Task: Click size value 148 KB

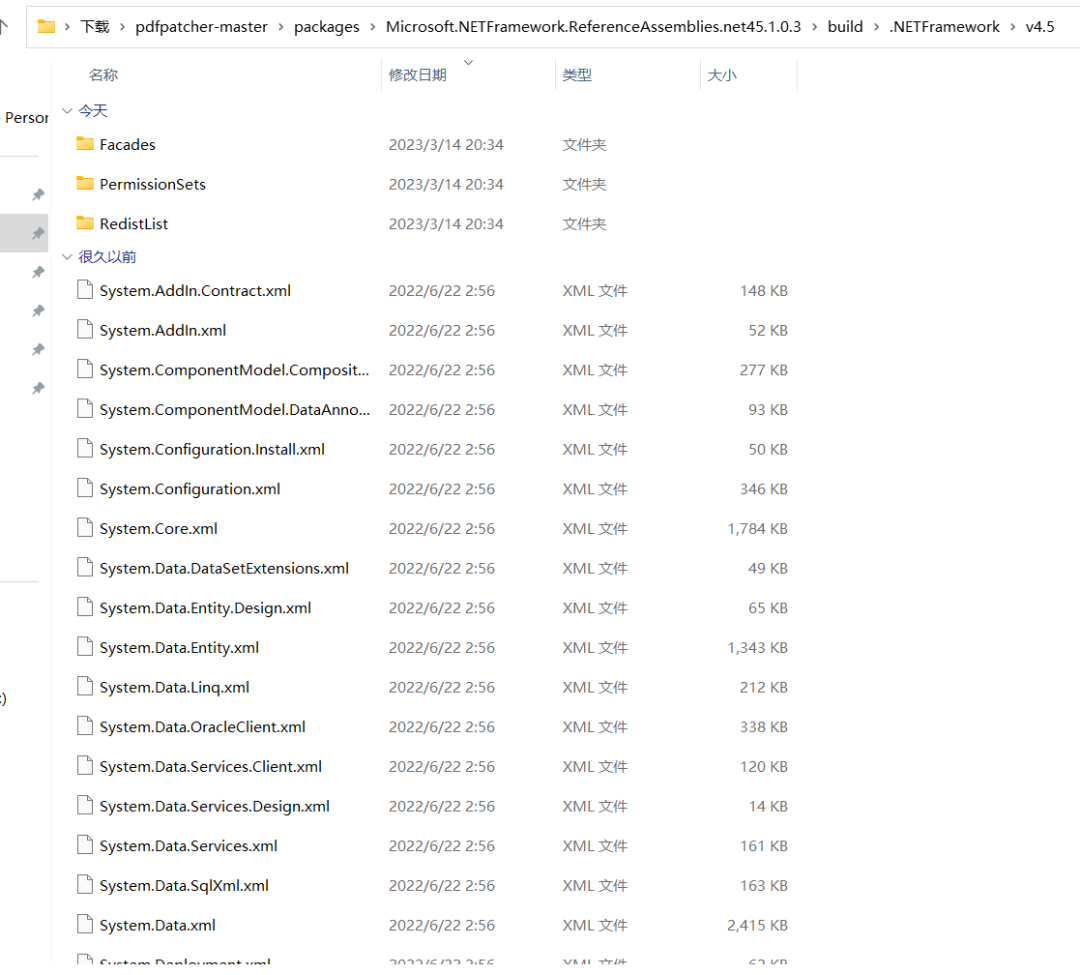Action: coord(764,291)
